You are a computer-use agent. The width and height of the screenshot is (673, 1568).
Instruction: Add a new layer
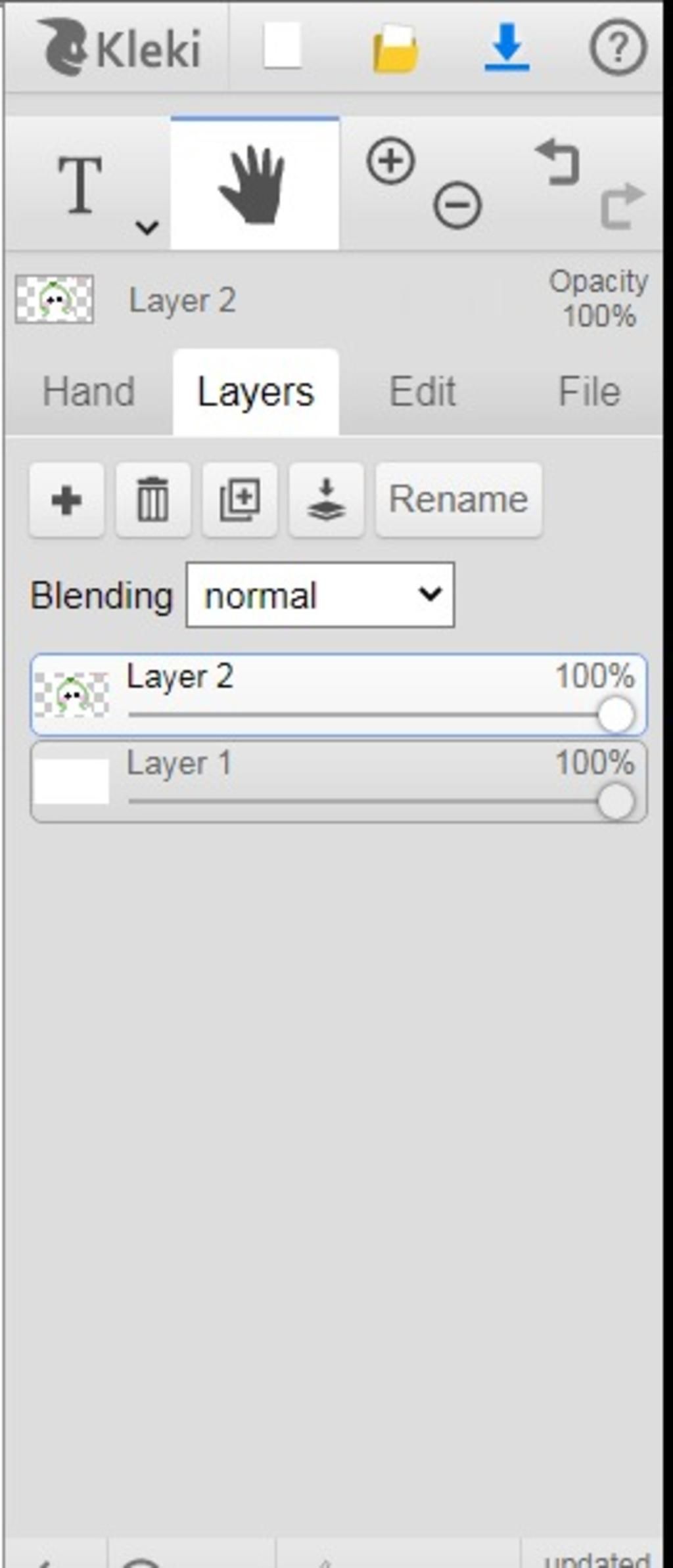(66, 500)
